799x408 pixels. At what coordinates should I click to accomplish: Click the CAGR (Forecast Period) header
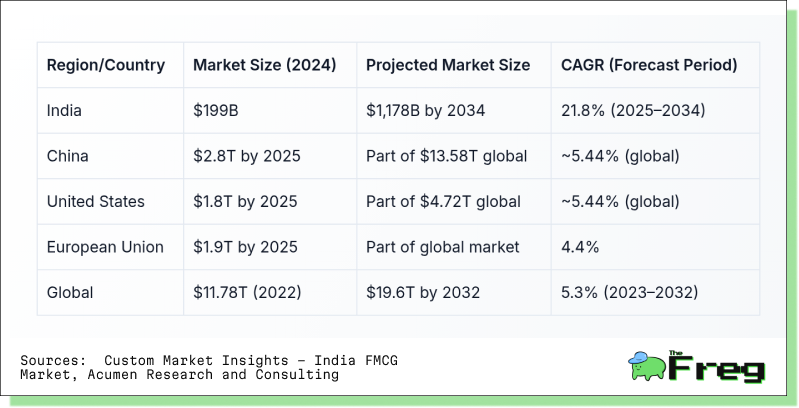pos(649,65)
